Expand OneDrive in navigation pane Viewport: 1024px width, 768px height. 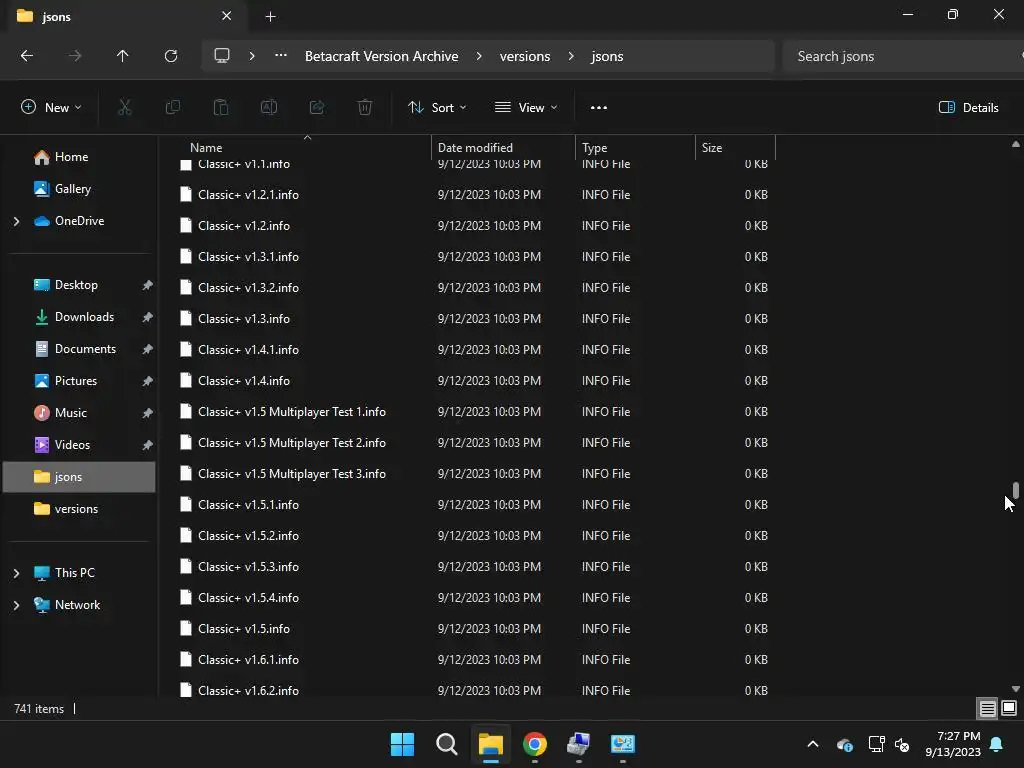tap(16, 221)
